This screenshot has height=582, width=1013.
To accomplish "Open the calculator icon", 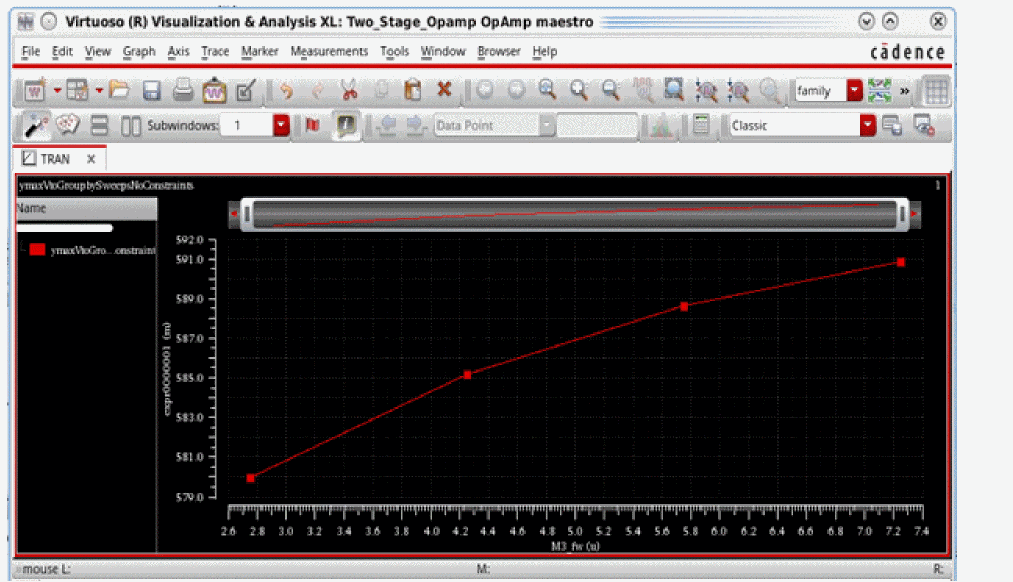I will tap(701, 125).
